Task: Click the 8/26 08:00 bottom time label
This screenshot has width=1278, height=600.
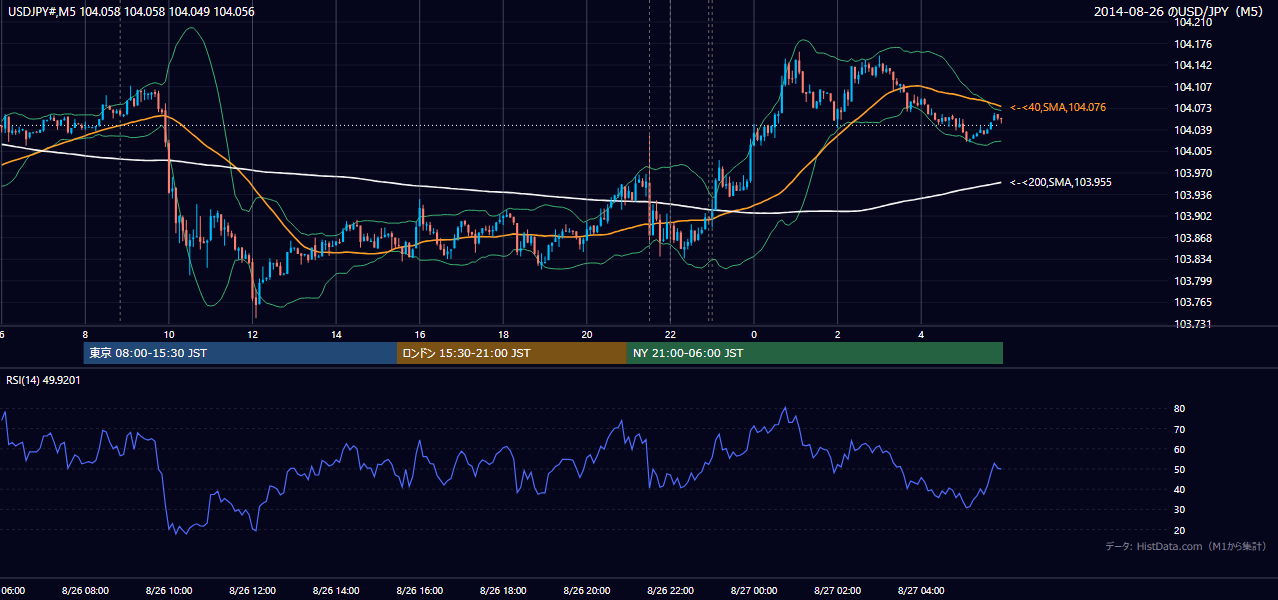Action: (85, 591)
